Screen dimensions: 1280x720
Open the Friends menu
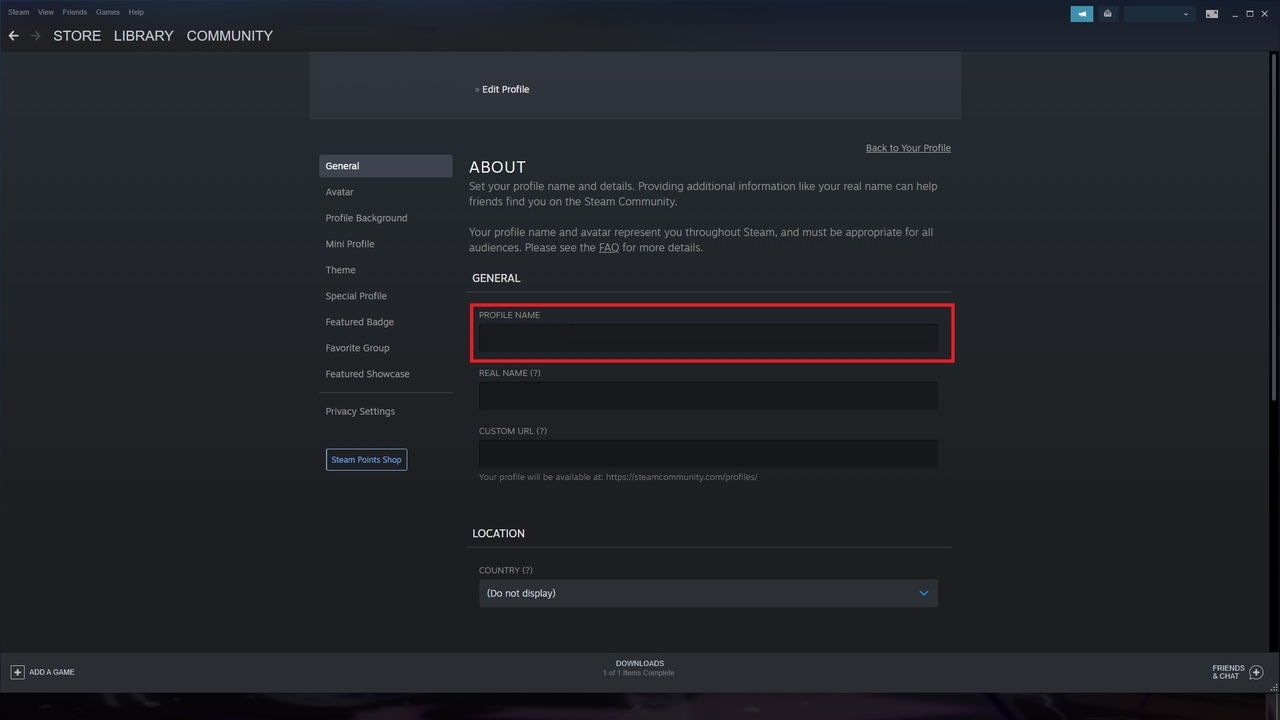[75, 12]
